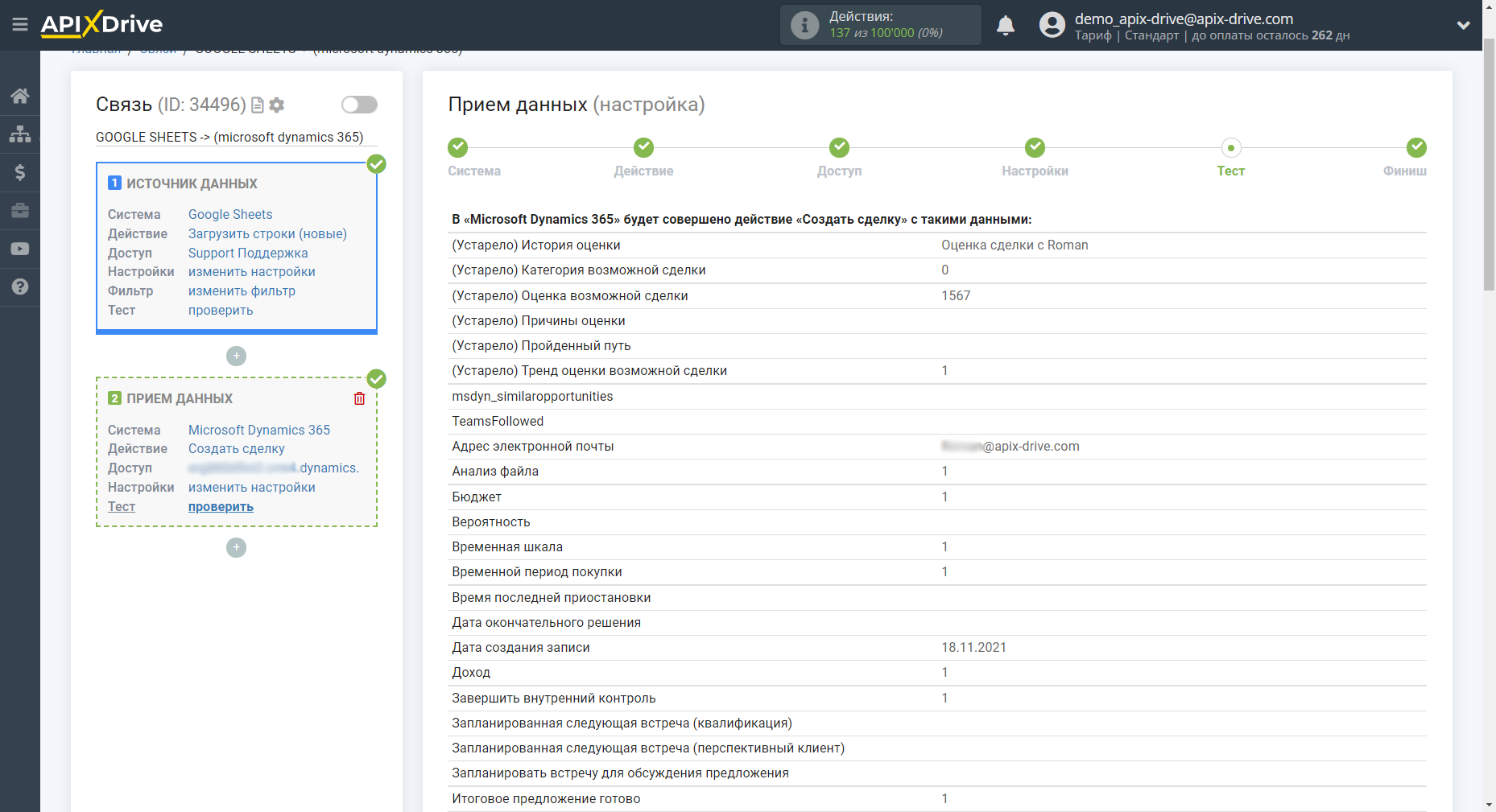Image resolution: width=1496 pixels, height=812 pixels.
Task: Click the actions info icon
Action: [x=804, y=25]
